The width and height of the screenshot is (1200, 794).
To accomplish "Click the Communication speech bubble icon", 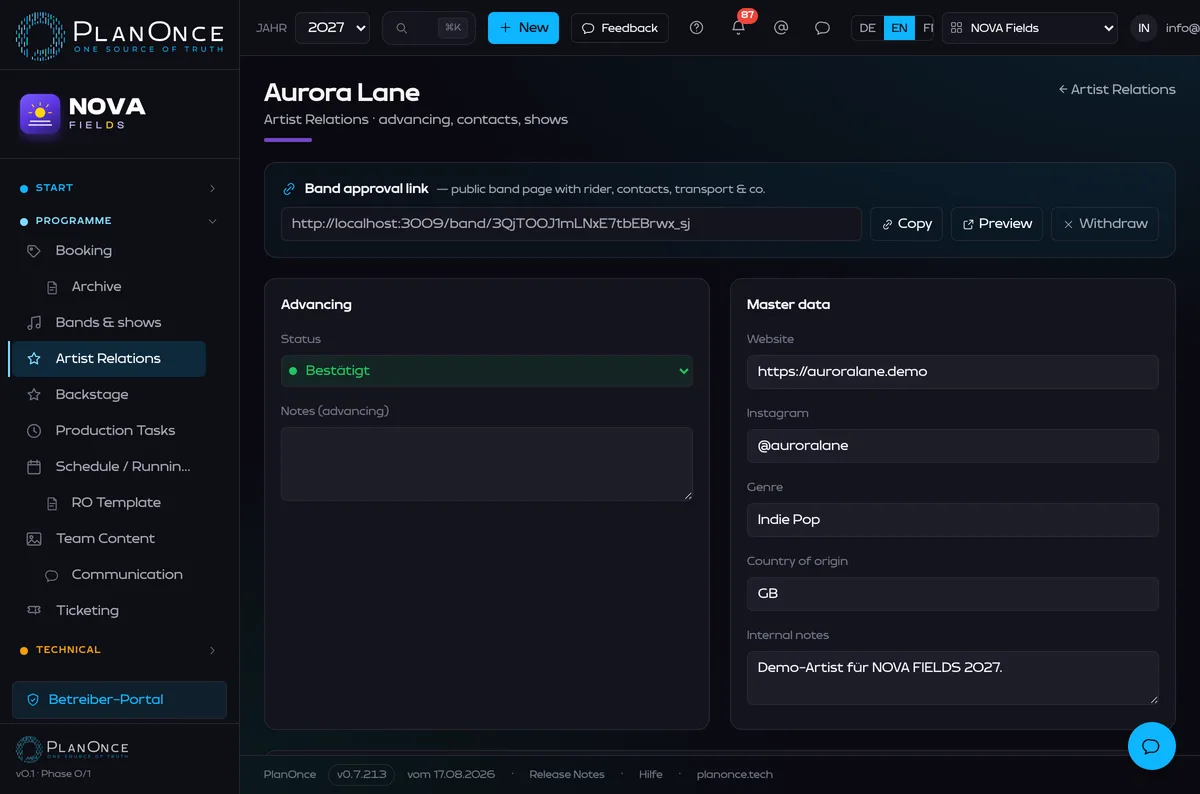I will click(52, 575).
